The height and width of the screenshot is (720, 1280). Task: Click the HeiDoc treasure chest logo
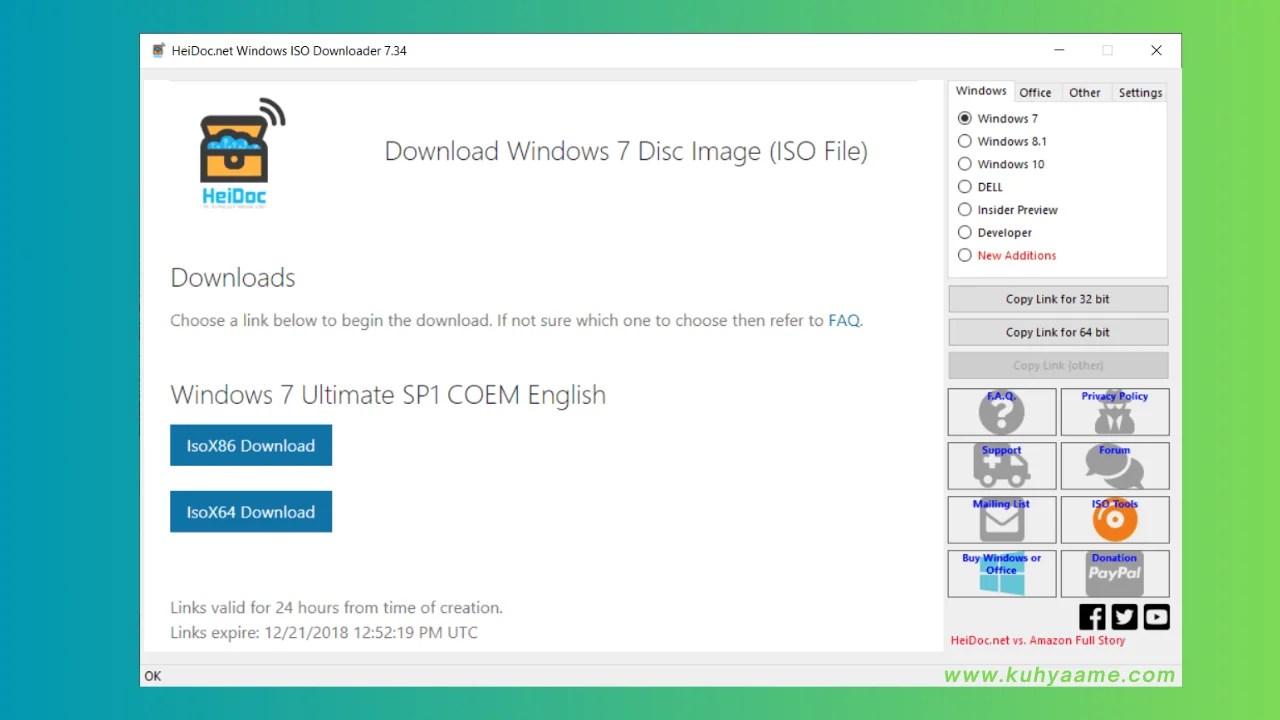pos(240,152)
